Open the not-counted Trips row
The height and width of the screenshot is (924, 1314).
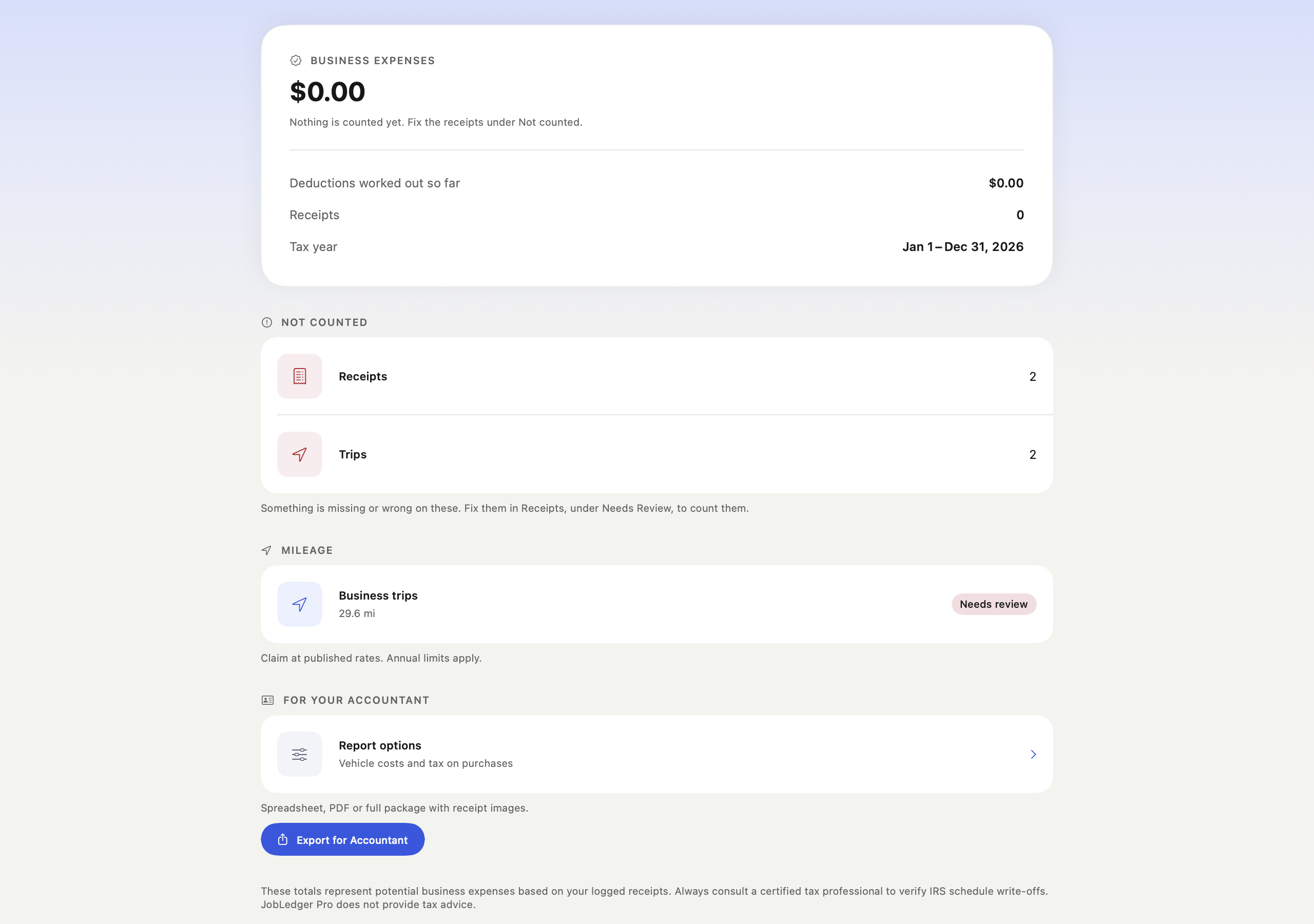point(656,454)
